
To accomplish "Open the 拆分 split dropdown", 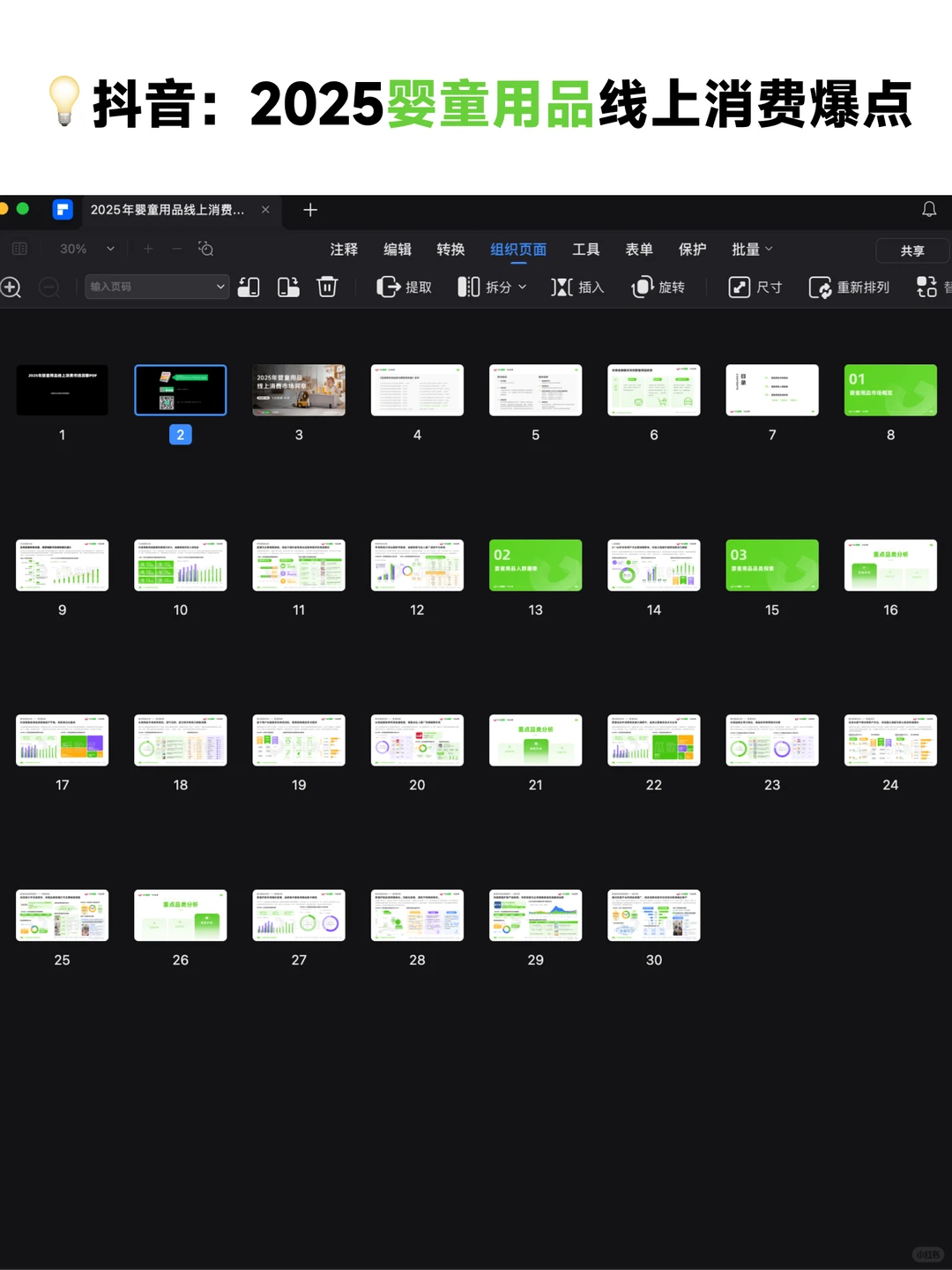I will click(492, 287).
